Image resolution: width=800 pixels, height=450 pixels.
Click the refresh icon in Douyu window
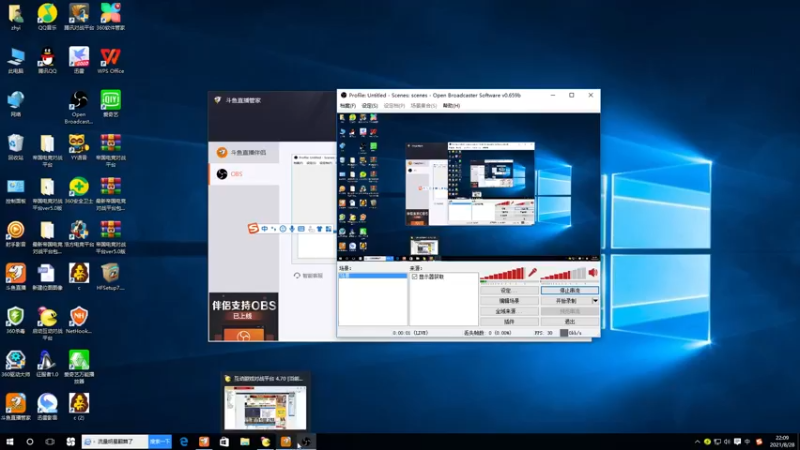tap(297, 276)
